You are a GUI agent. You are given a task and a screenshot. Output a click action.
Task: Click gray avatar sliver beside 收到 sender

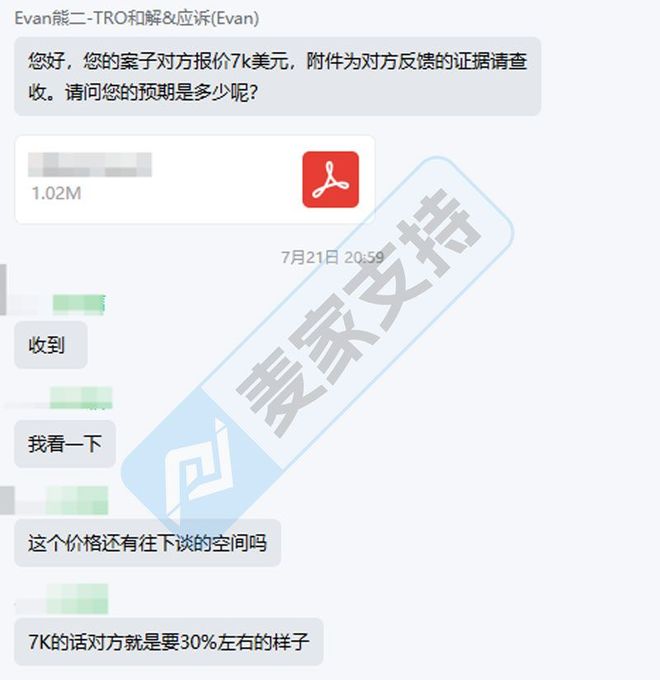pyautogui.click(x=3, y=289)
